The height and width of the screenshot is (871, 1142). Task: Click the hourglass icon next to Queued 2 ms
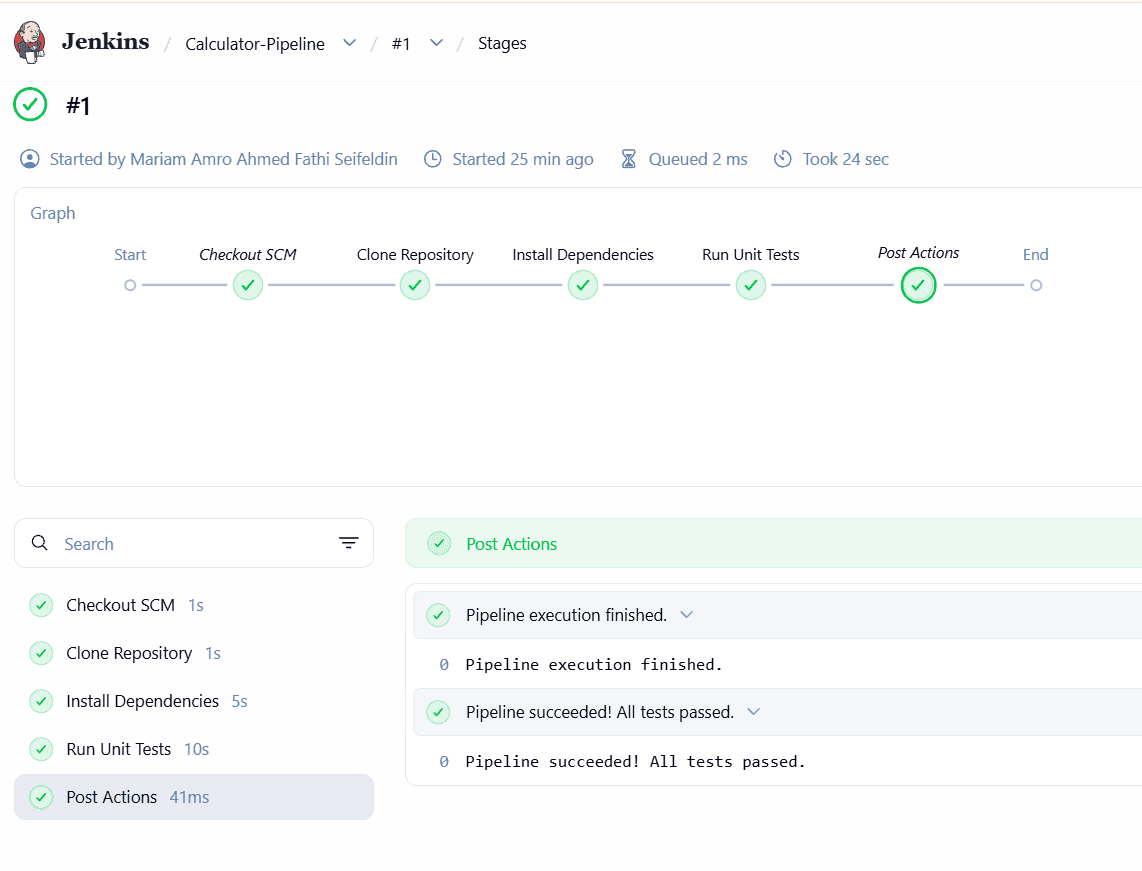[629, 159]
